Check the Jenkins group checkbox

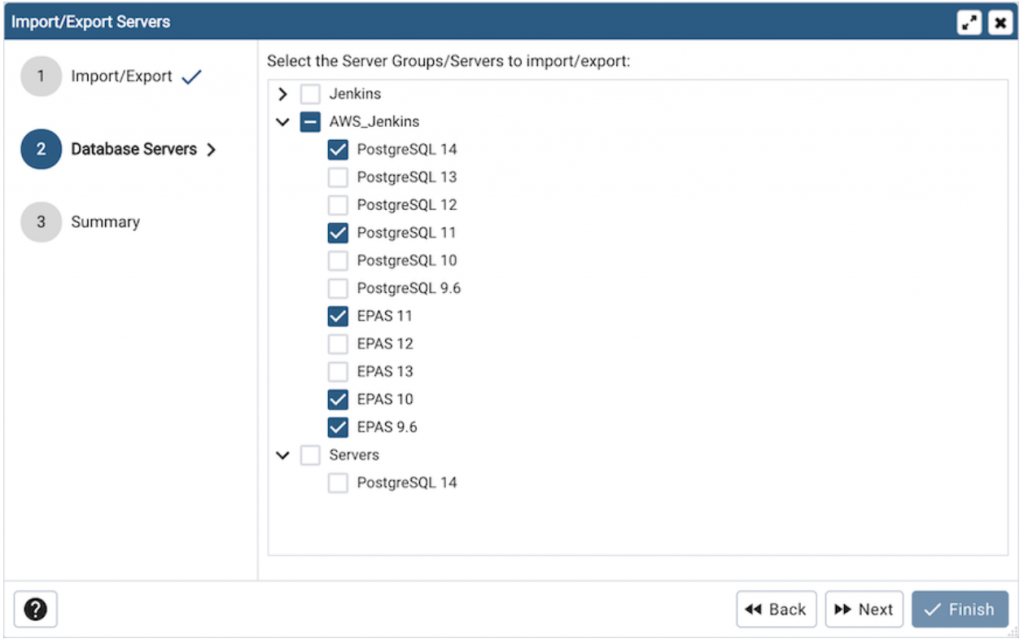309,93
